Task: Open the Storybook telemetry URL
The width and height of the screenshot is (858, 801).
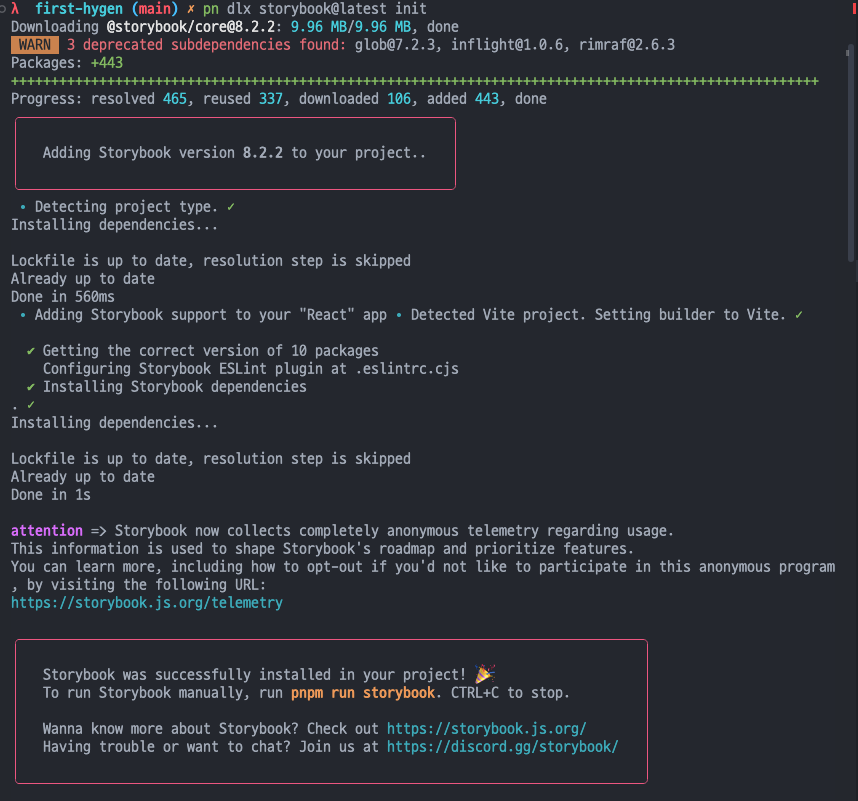Action: (x=146, y=603)
